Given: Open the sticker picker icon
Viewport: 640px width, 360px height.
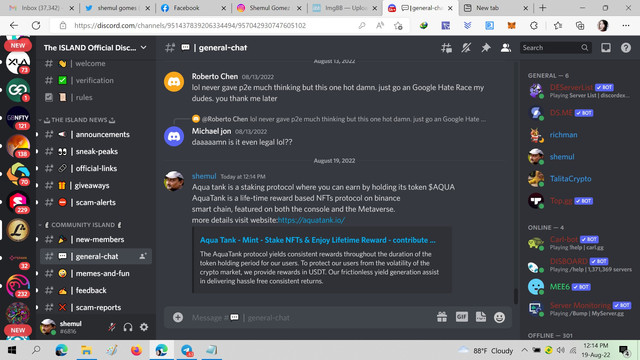Looking at the screenshot, I should coord(481,317).
